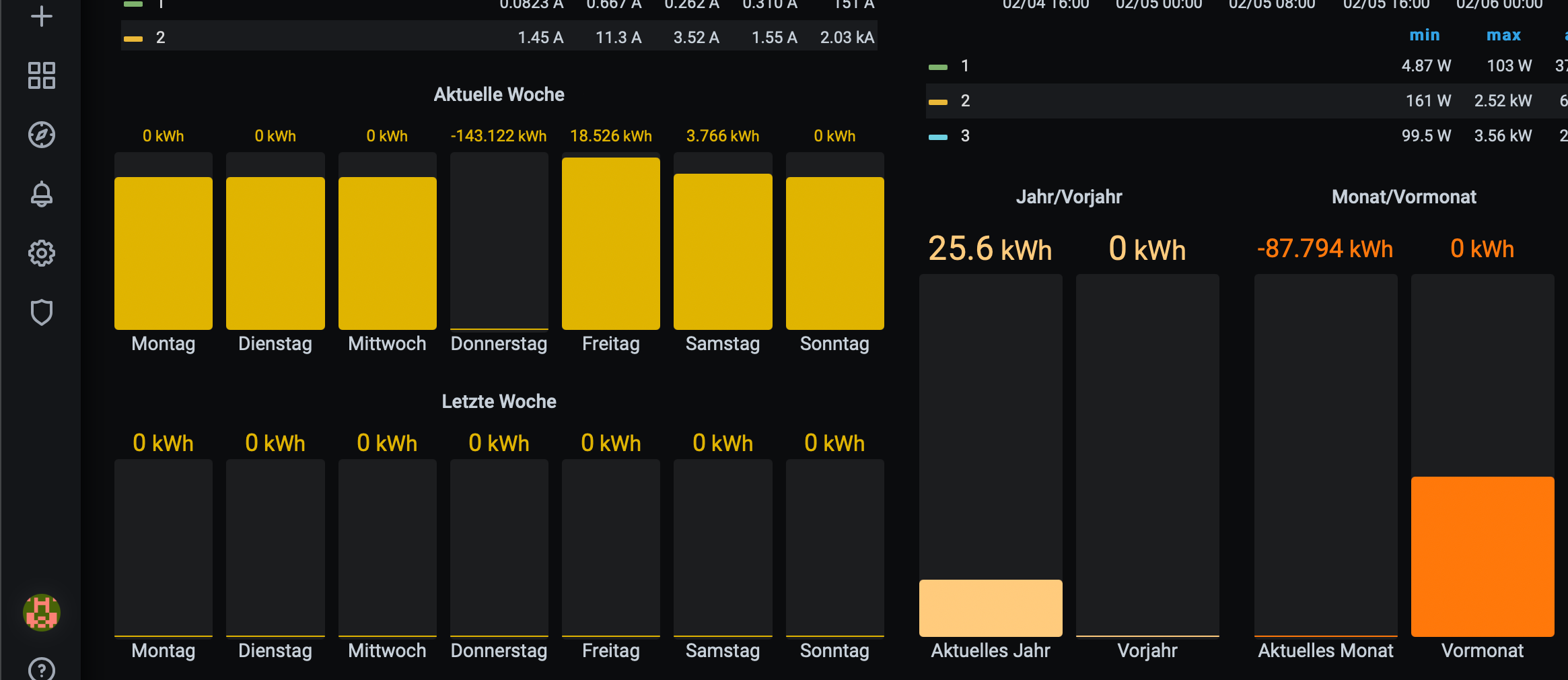
Task: Click yellow color swatch of watt series 2
Action: click(x=937, y=102)
